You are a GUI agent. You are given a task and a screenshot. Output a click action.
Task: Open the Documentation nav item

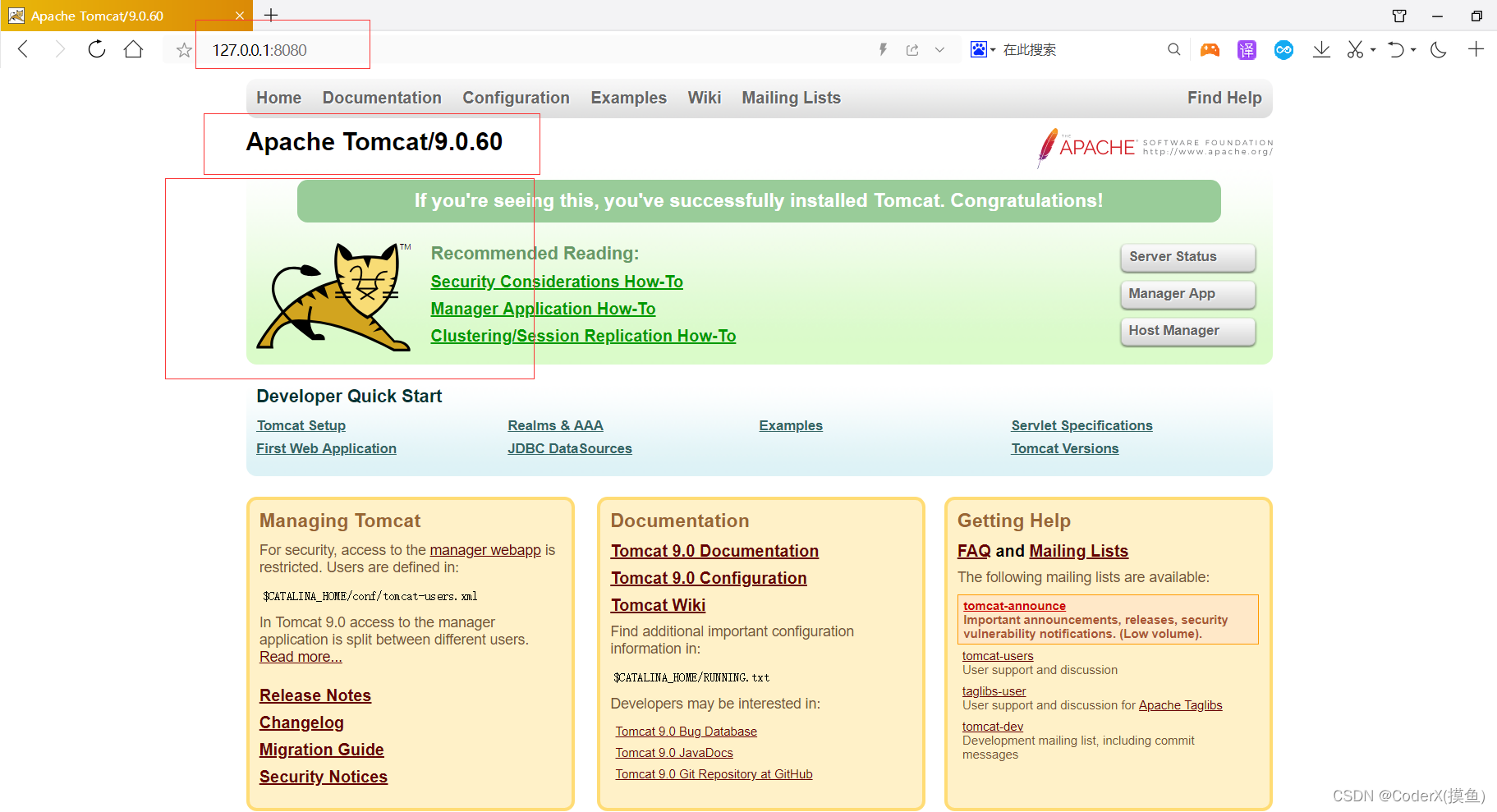[x=382, y=98]
